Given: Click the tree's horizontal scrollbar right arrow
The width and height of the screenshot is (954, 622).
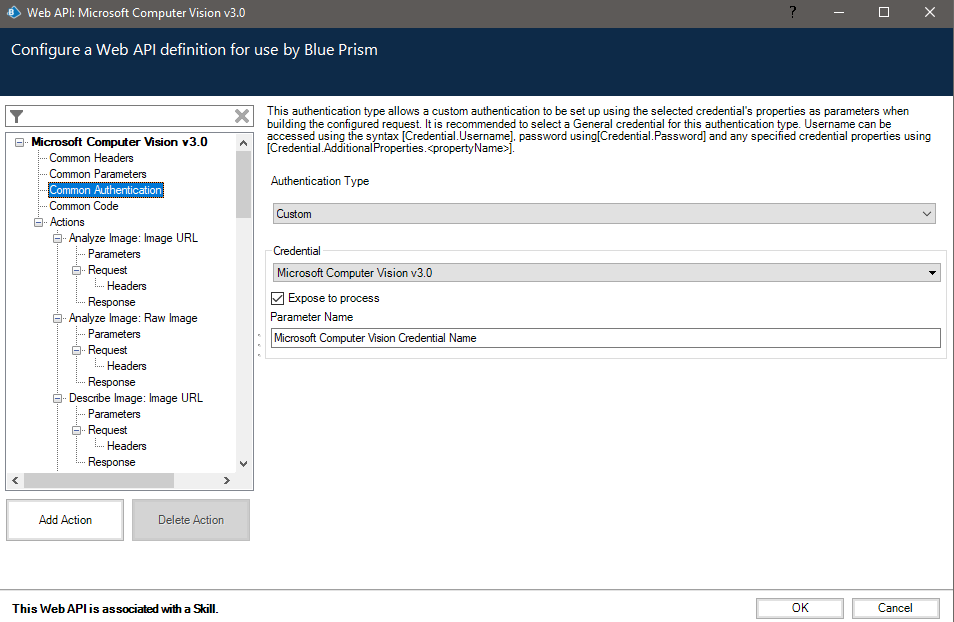Looking at the screenshot, I should click(x=227, y=481).
